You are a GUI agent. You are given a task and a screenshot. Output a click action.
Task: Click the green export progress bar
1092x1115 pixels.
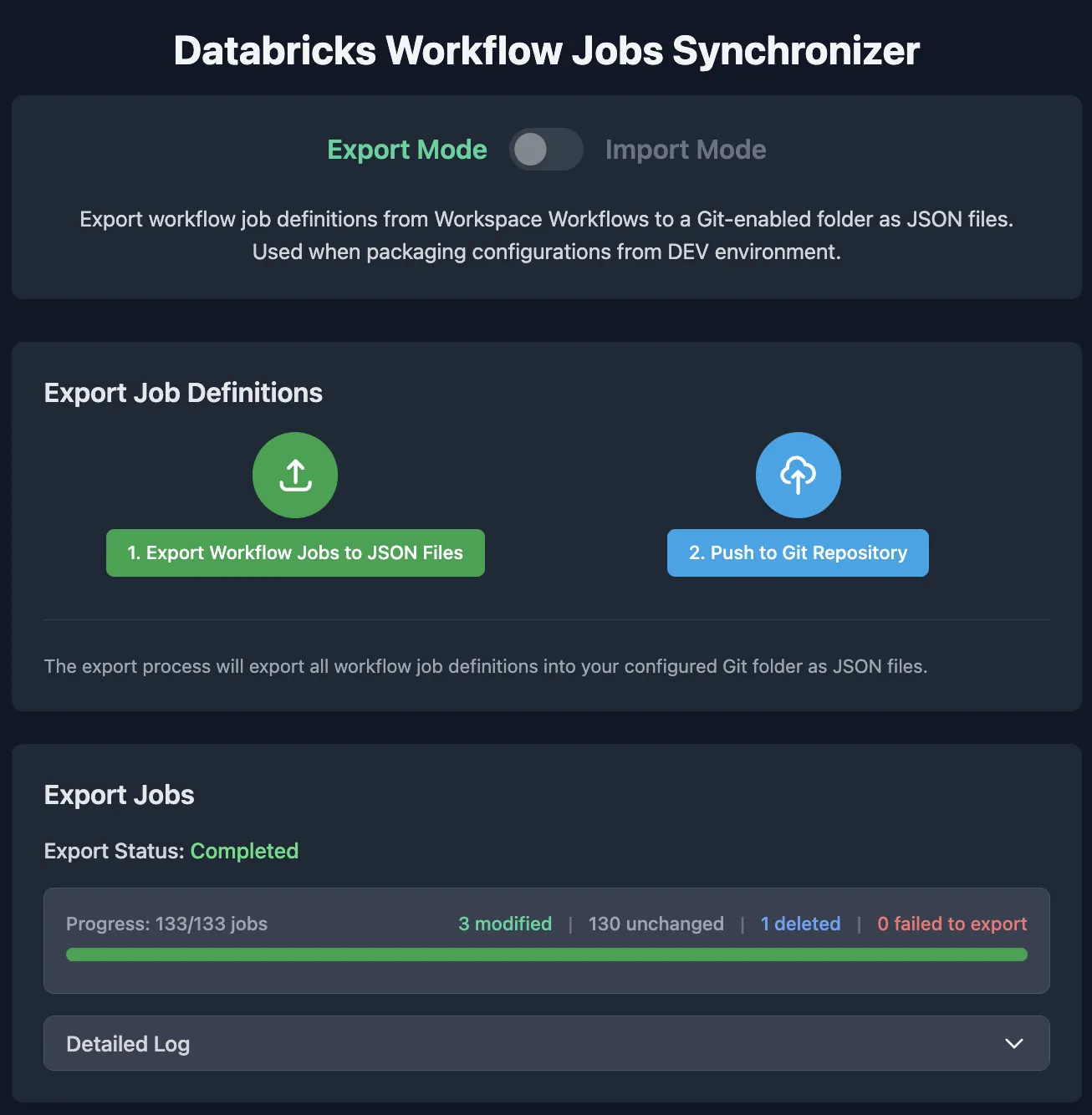click(x=547, y=955)
